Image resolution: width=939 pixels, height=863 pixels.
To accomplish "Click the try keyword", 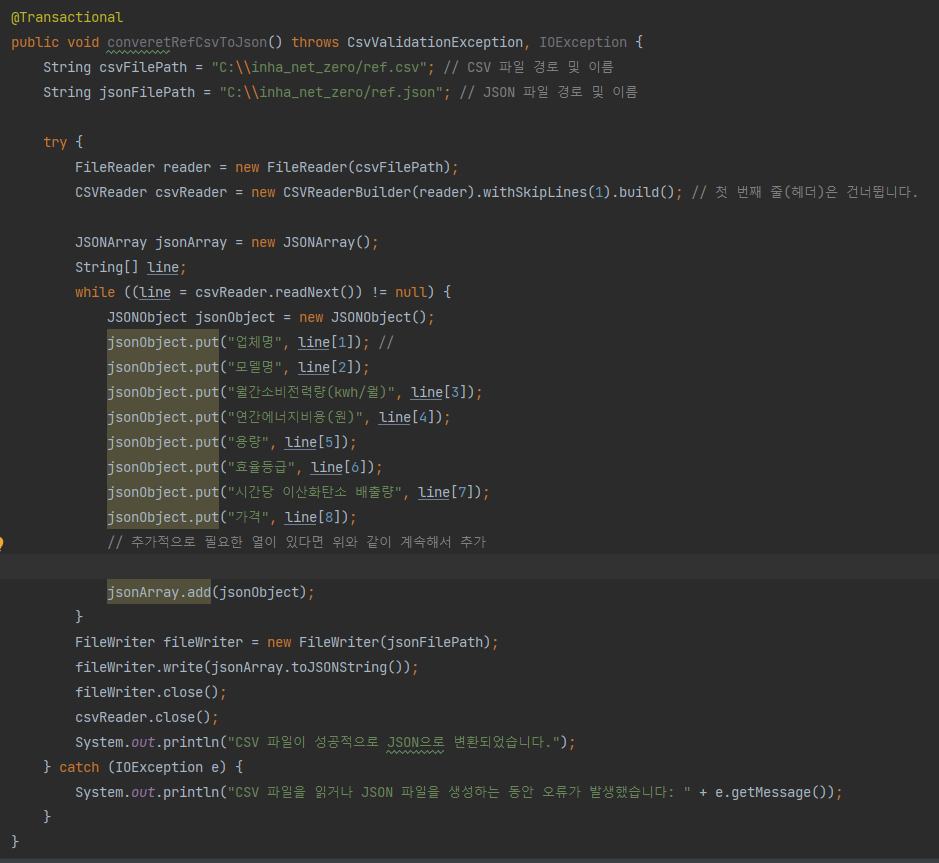I will pos(55,143).
